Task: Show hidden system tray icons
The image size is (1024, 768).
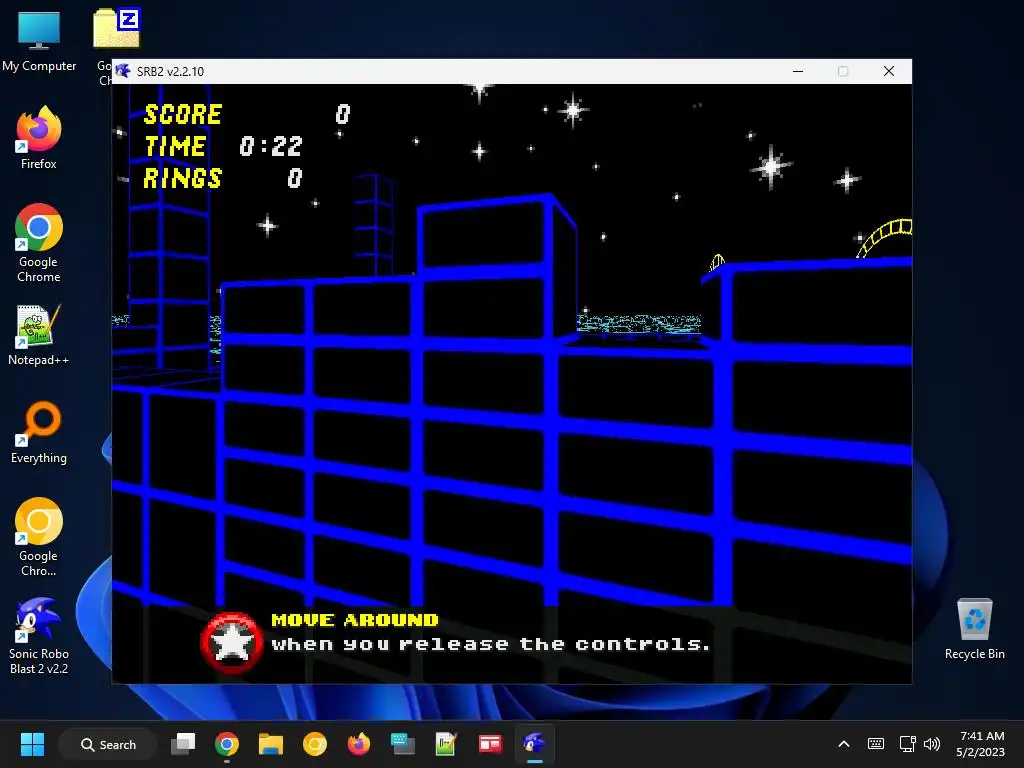Action: pos(844,744)
